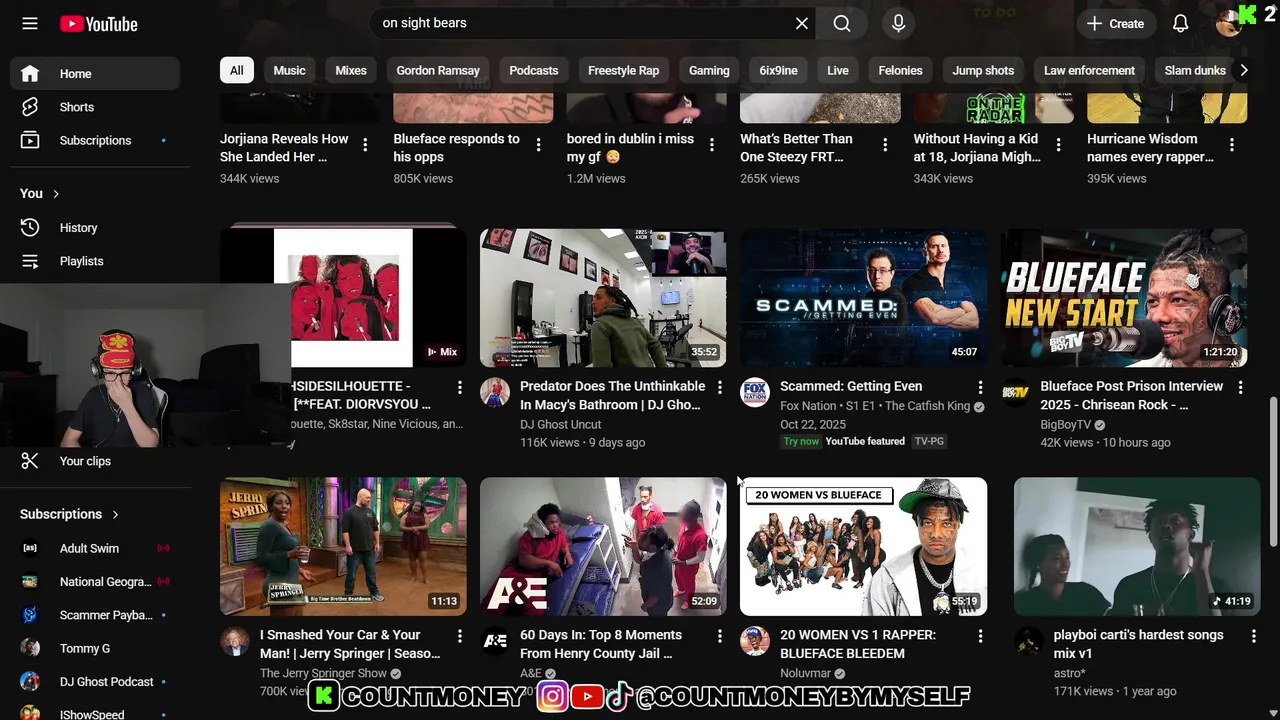Open Adult Swim channel subscription
1280x720 pixels.
(x=95, y=548)
